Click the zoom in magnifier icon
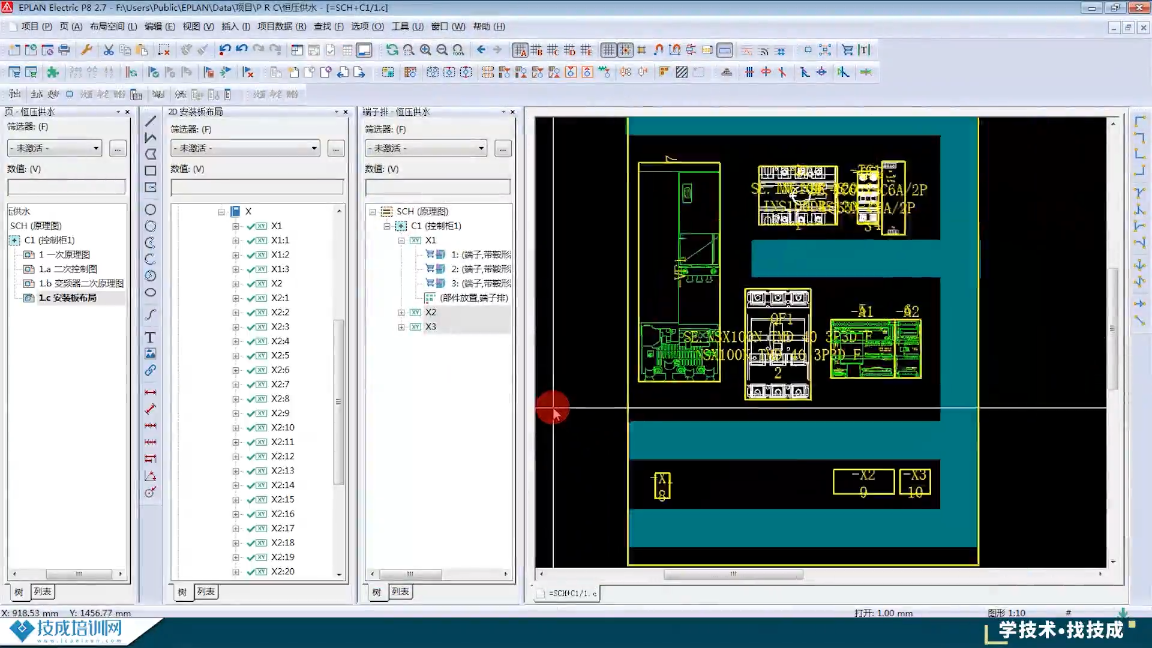Image resolution: width=1152 pixels, height=648 pixels. (x=425, y=50)
